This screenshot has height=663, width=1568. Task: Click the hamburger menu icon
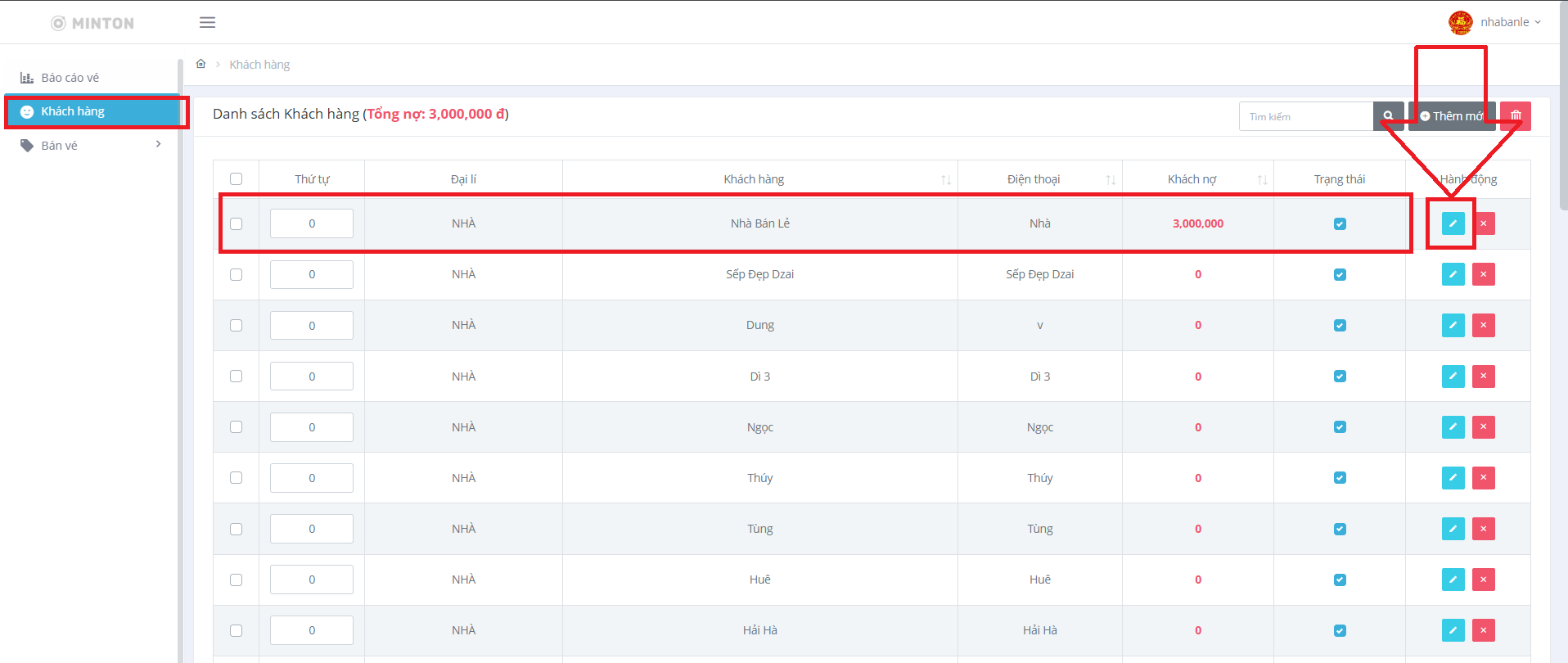tap(207, 22)
